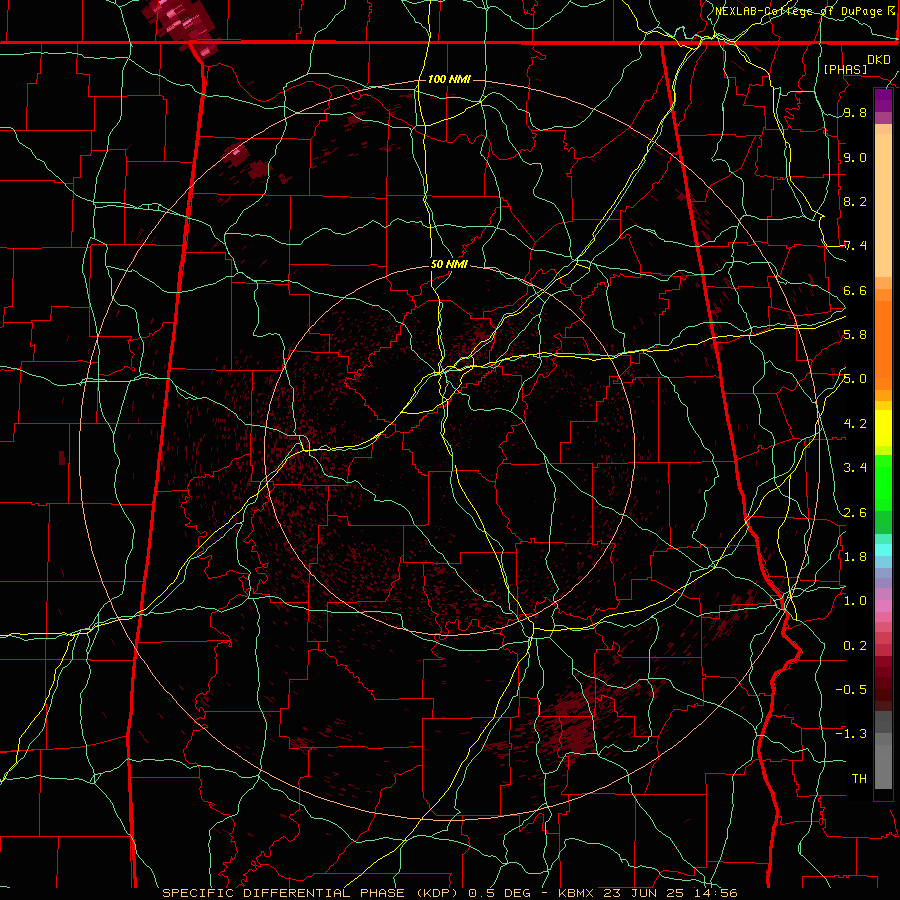Click the 0.2 value on the color scale
900x900 pixels.
pyautogui.click(x=855, y=645)
